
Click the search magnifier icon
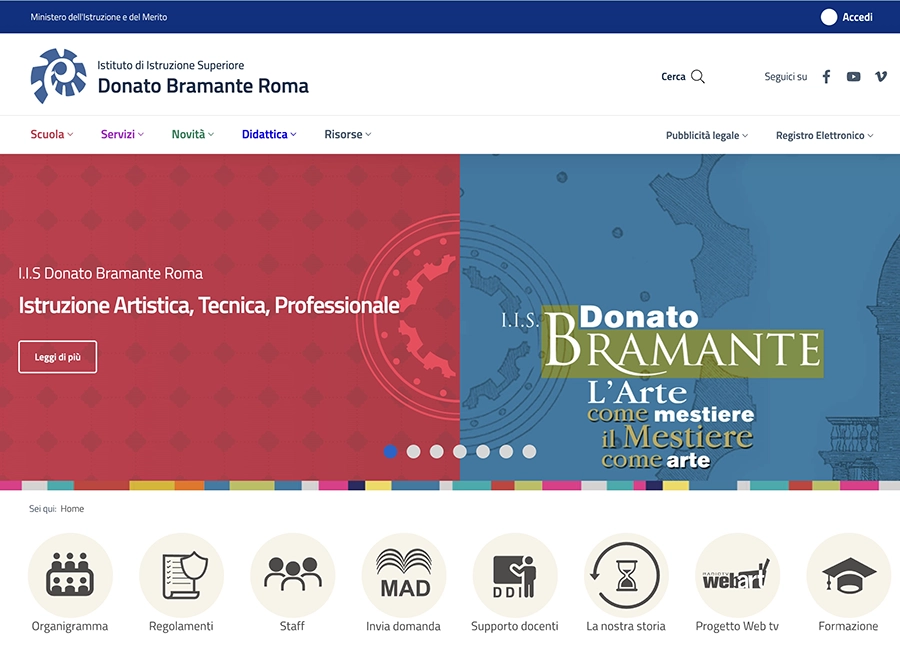point(697,76)
